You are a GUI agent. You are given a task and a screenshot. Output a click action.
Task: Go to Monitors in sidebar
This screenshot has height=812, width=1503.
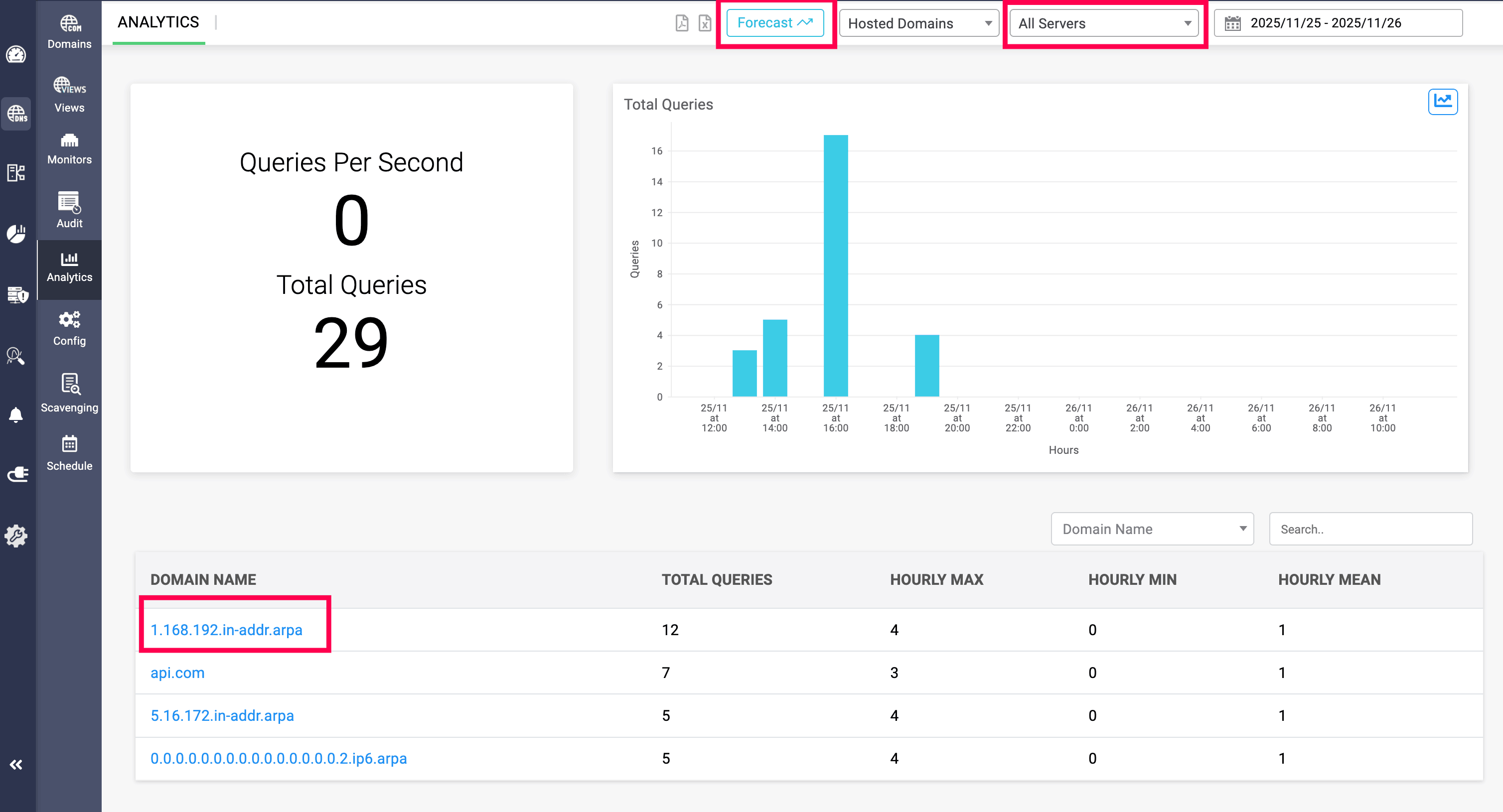pos(69,149)
